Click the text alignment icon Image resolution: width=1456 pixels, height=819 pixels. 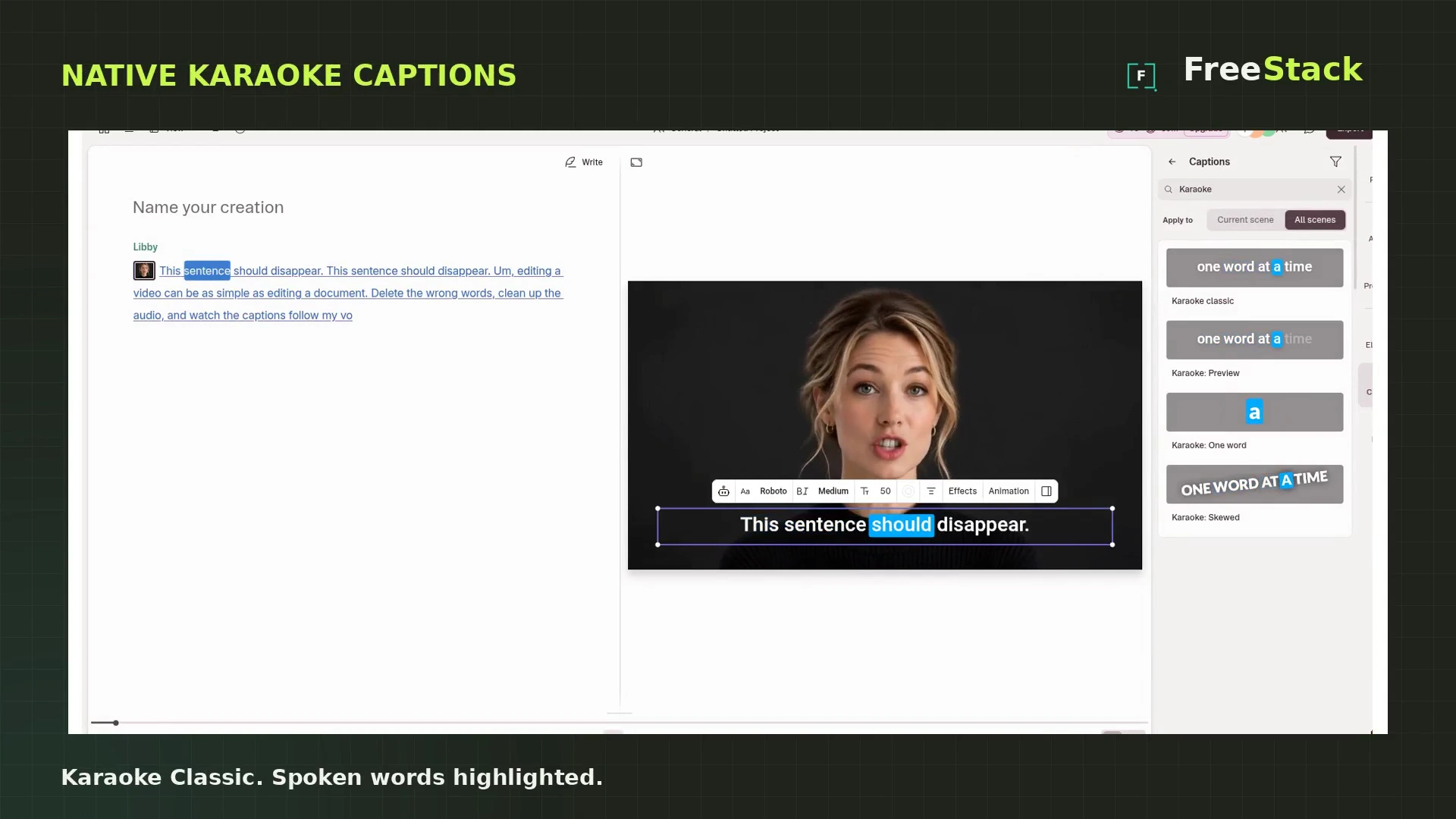[x=931, y=491]
